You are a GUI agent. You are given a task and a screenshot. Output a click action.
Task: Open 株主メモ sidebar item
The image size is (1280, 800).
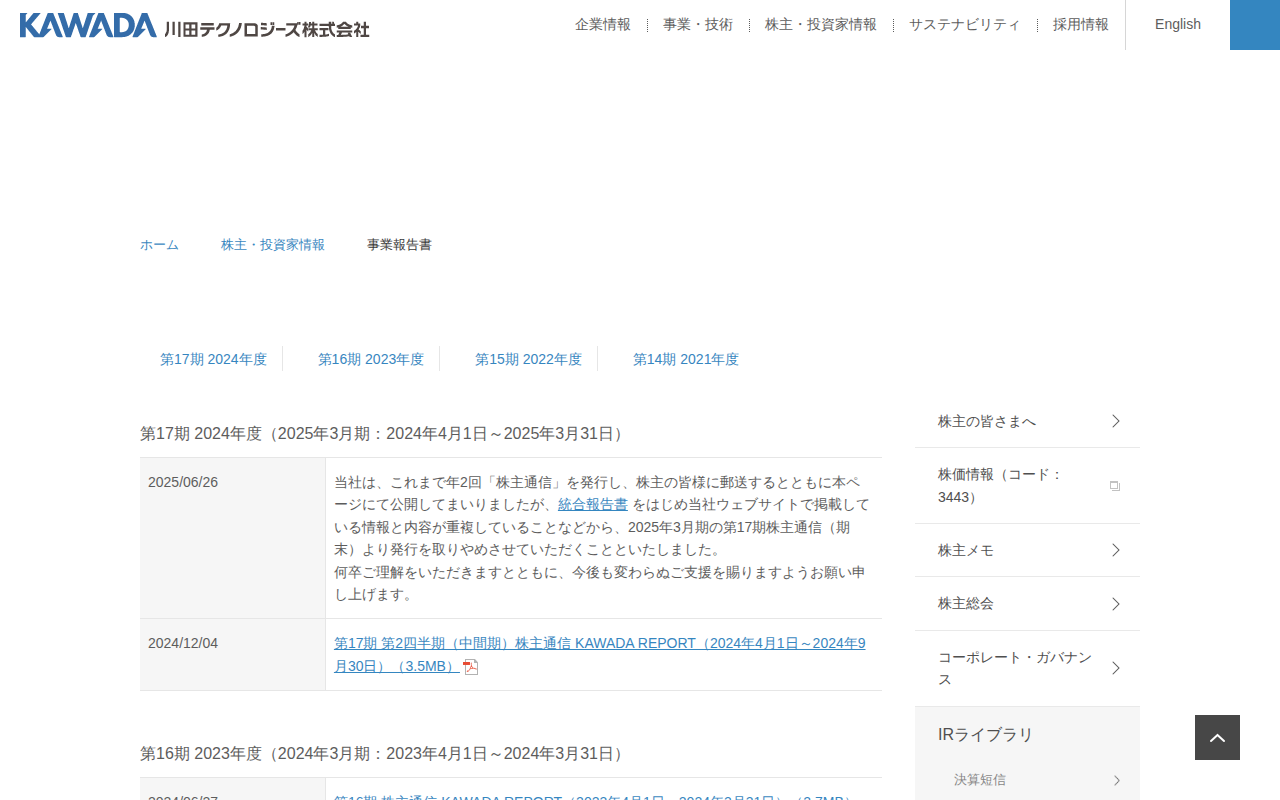[x=1027, y=550]
